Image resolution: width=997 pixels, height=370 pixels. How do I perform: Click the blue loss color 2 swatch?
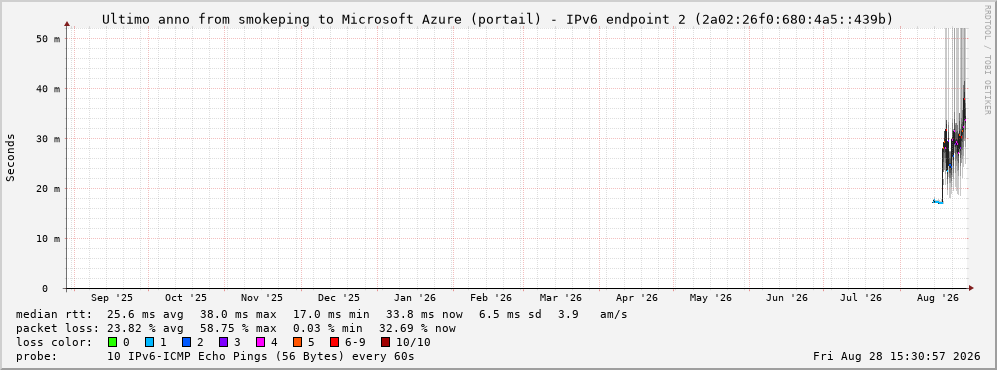186,342
